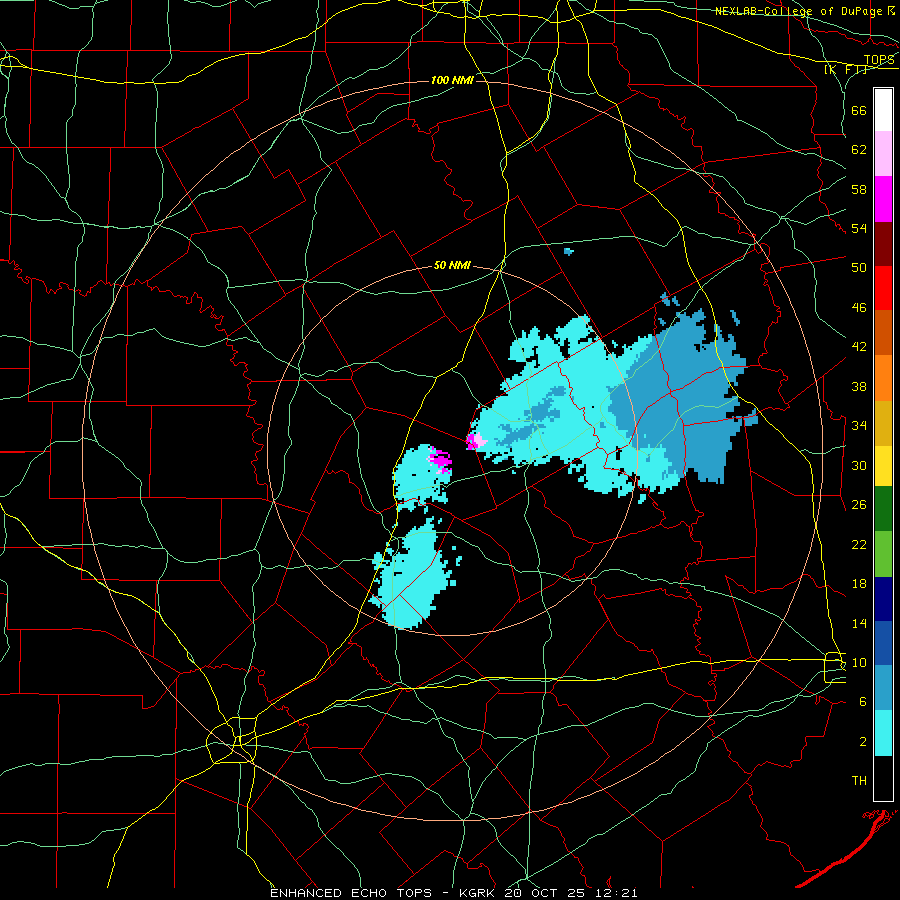Click the "62" scale label
The width and height of the screenshot is (900, 900).
[859, 149]
